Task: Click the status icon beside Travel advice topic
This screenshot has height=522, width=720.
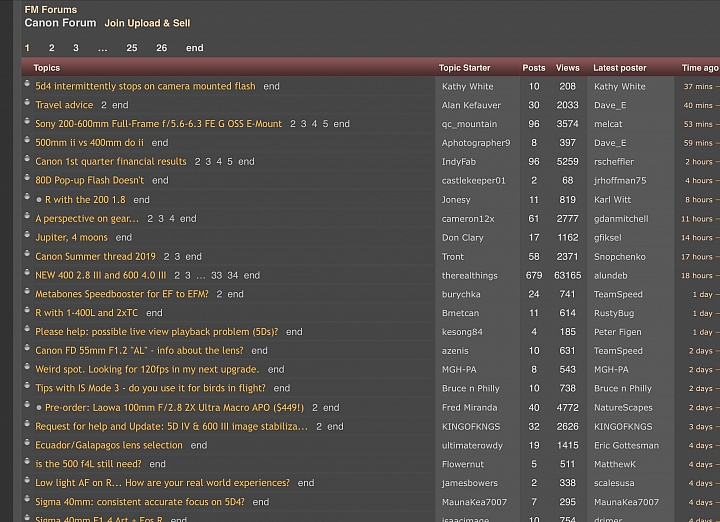Action: [27, 102]
